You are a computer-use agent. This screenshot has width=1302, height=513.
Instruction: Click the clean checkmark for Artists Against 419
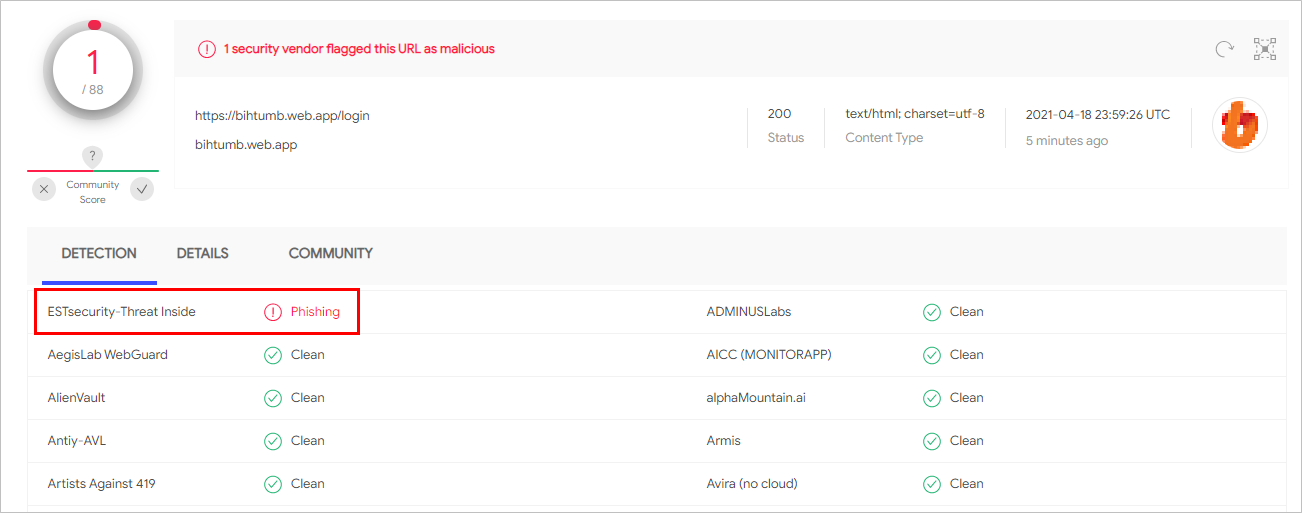click(x=273, y=484)
